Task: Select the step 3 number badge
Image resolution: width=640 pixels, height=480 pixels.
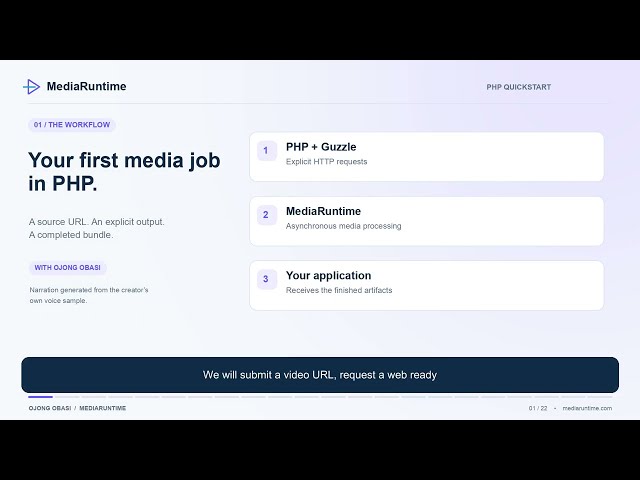Action: (x=267, y=279)
